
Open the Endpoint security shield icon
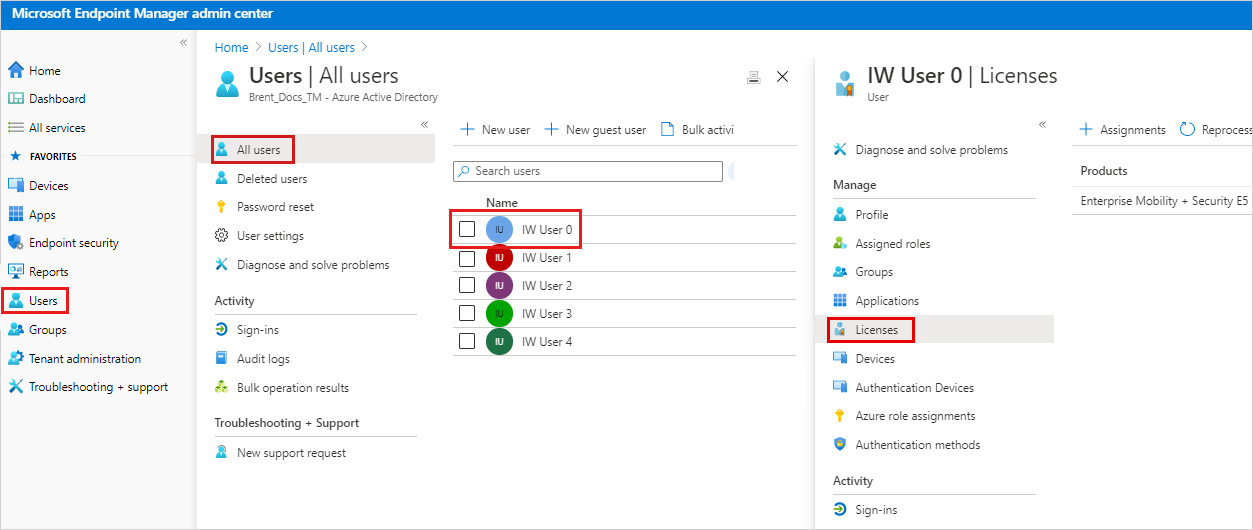click(x=15, y=243)
